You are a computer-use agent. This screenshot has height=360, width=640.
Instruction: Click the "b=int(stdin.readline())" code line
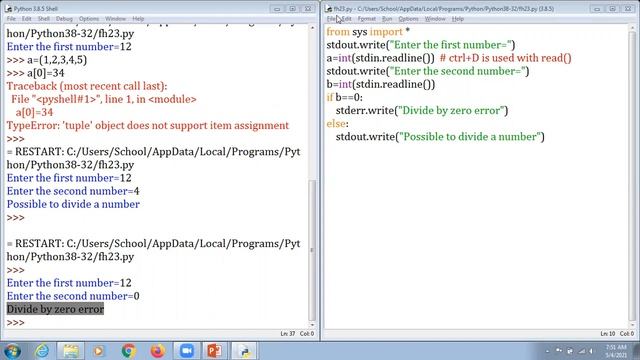pos(380,84)
